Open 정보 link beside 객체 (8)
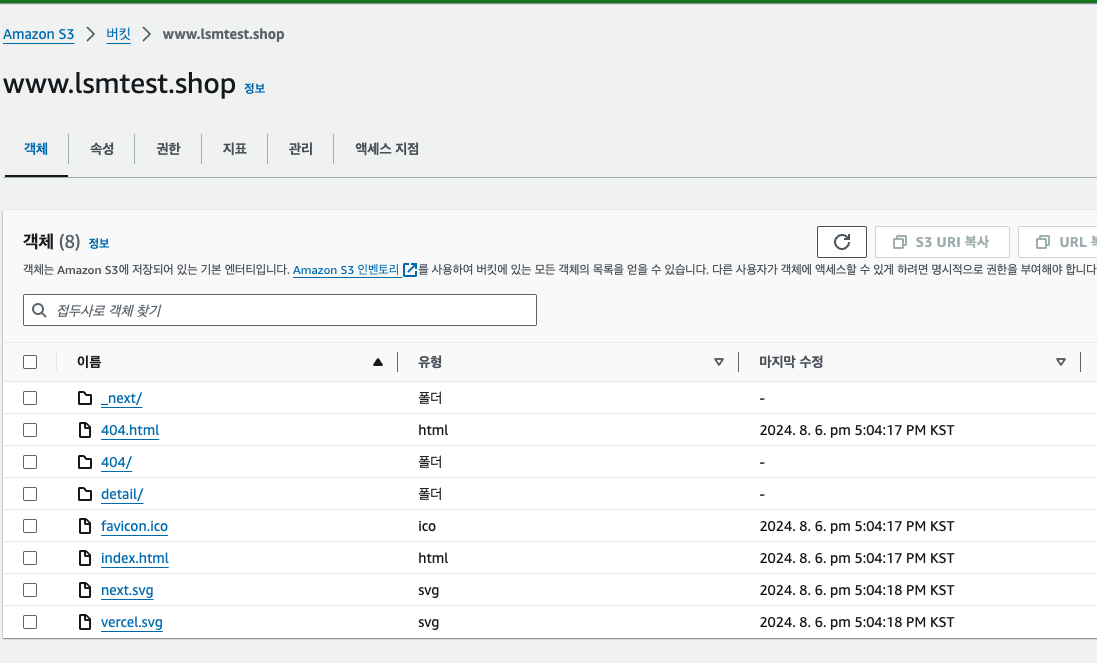This screenshot has width=1097, height=663. [x=99, y=243]
